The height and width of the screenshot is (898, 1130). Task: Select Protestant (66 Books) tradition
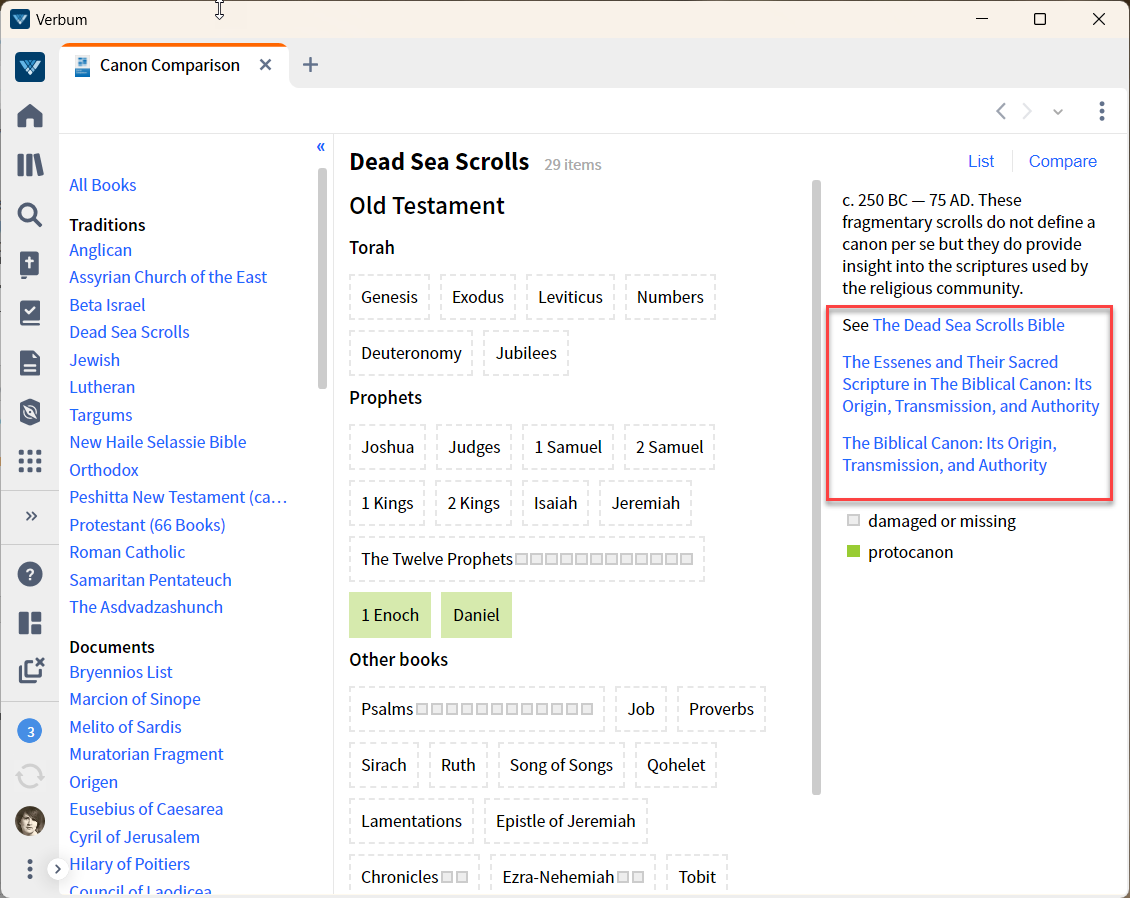click(147, 525)
